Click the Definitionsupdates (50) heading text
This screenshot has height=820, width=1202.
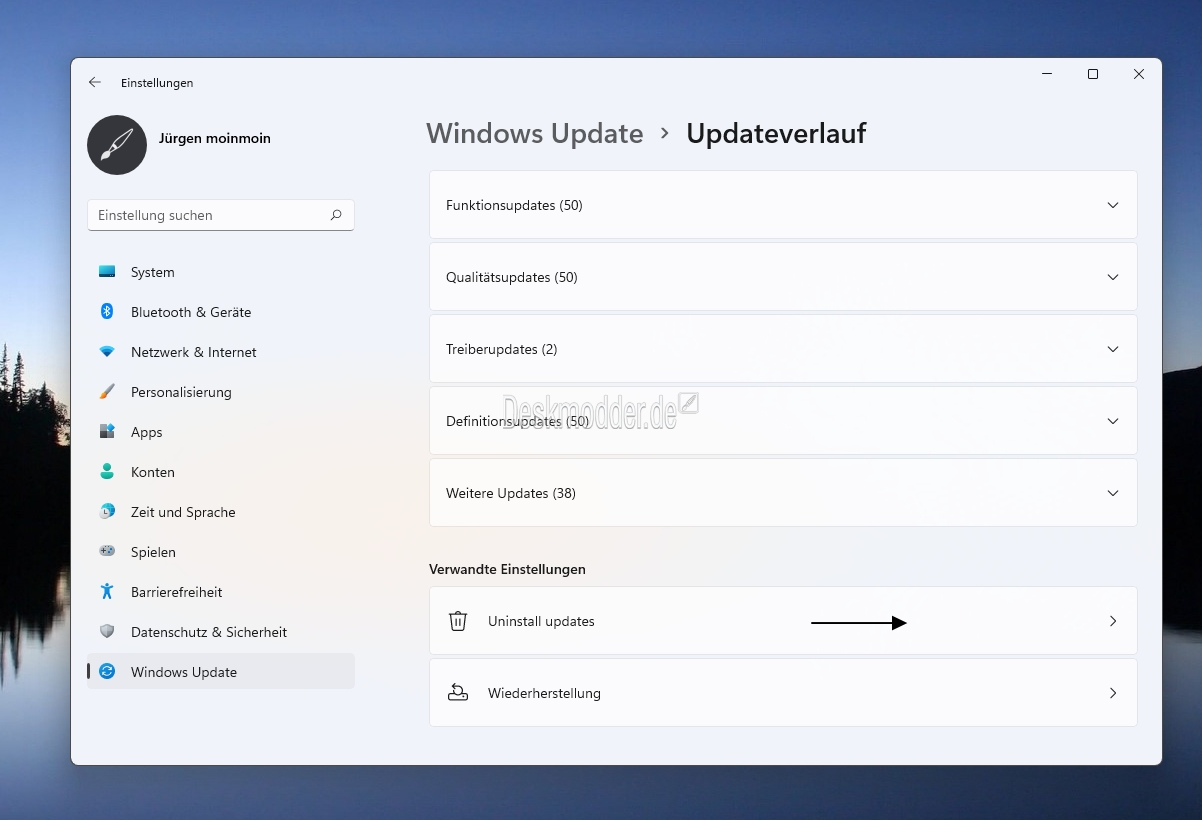[x=518, y=421]
